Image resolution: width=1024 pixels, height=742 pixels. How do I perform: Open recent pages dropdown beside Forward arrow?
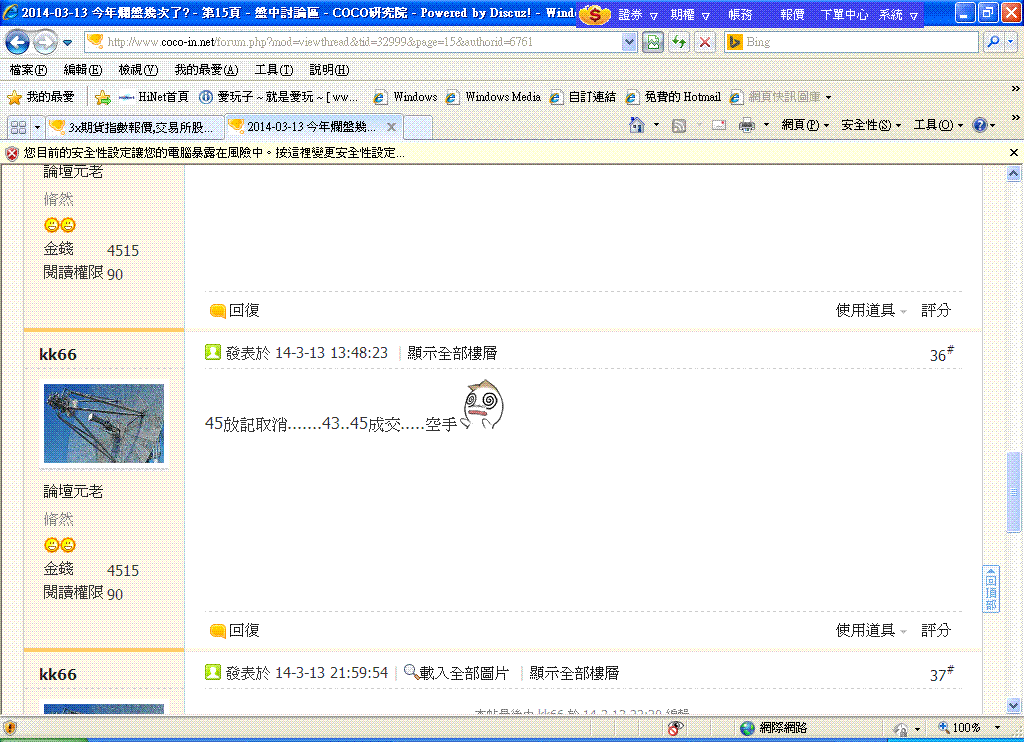67,43
